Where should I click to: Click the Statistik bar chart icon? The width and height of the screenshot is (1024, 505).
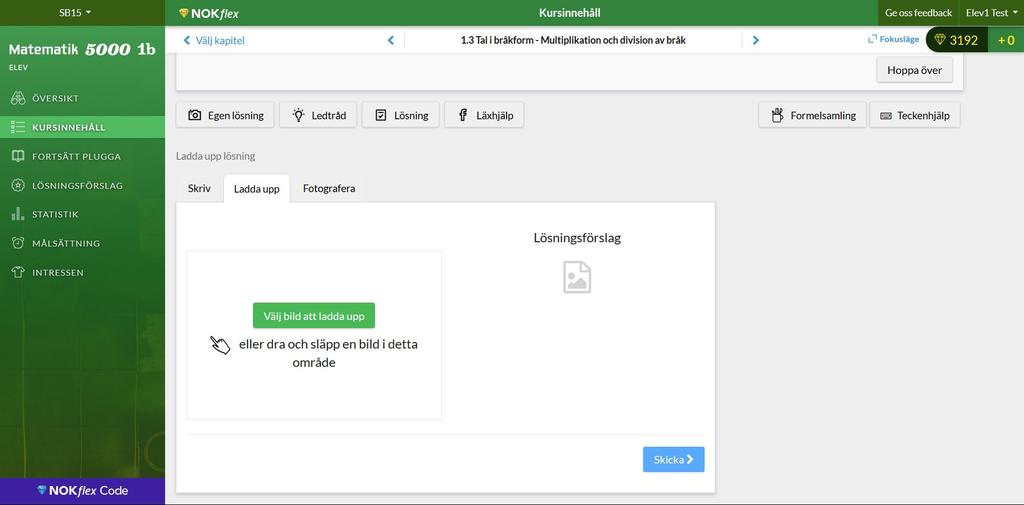point(18,214)
